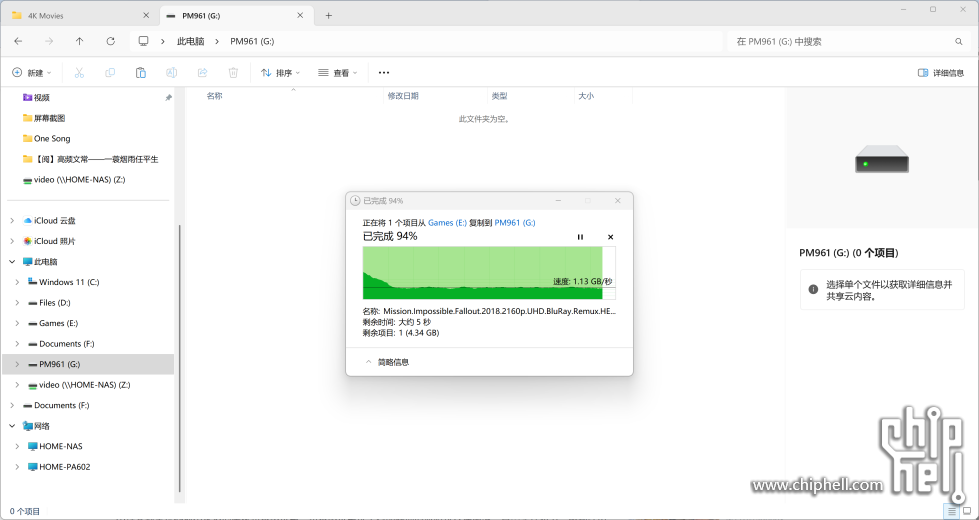Refresh the current folder

tap(111, 41)
